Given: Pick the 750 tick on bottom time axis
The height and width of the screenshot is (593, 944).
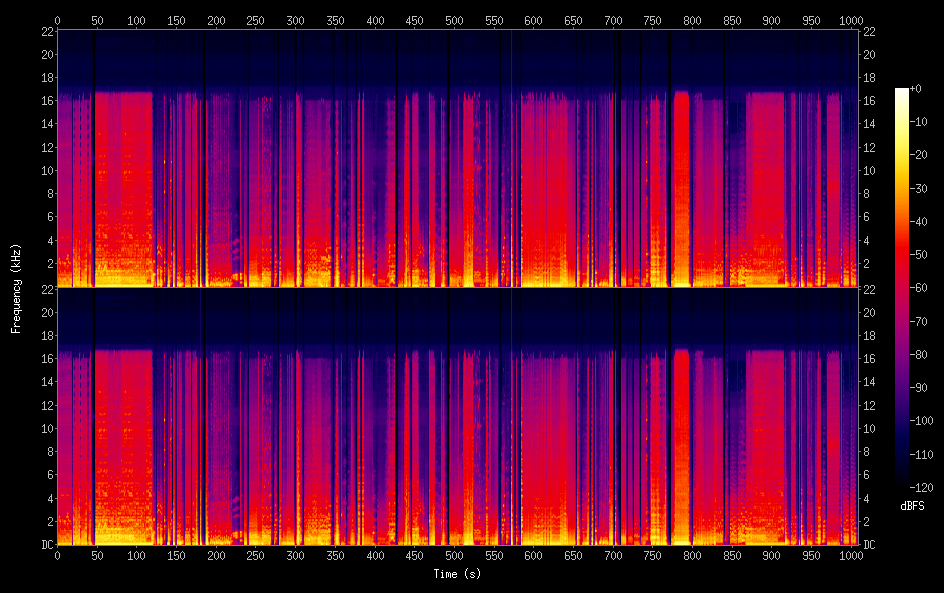Looking at the screenshot, I should [652, 555].
